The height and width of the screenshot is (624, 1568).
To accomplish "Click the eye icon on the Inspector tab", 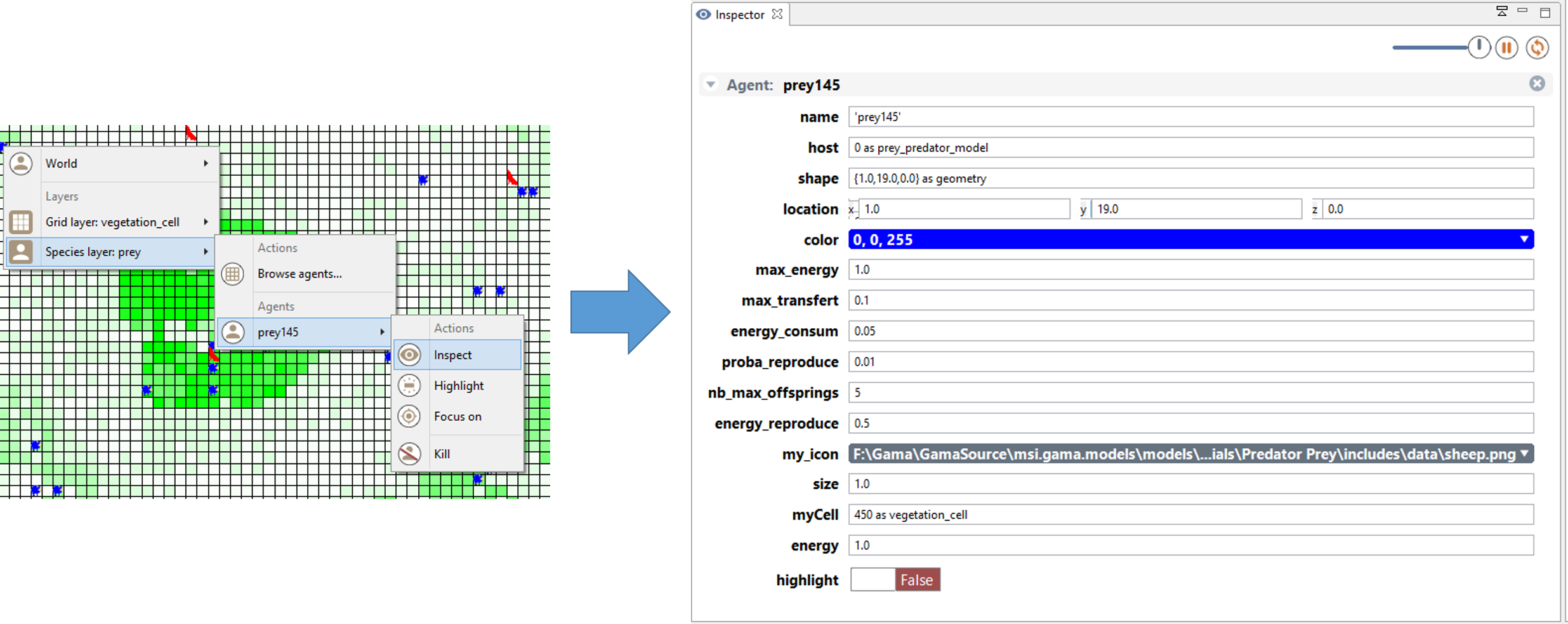I will click(703, 14).
